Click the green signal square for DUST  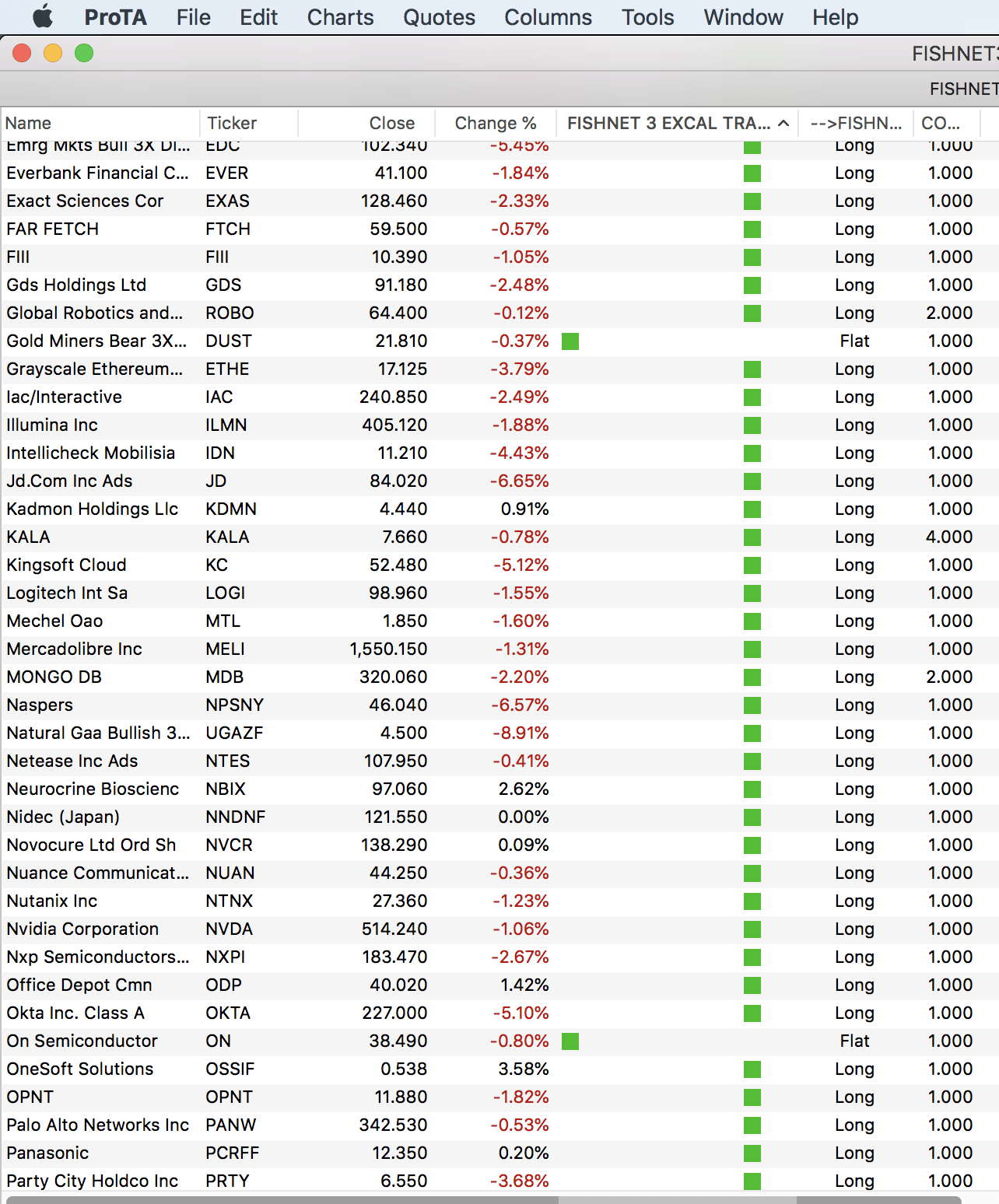click(x=570, y=341)
